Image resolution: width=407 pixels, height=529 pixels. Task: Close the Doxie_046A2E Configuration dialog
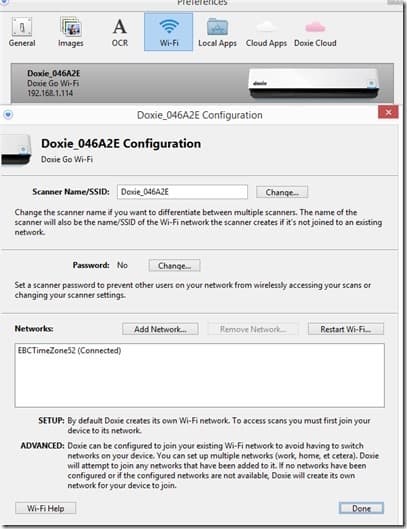(x=388, y=112)
